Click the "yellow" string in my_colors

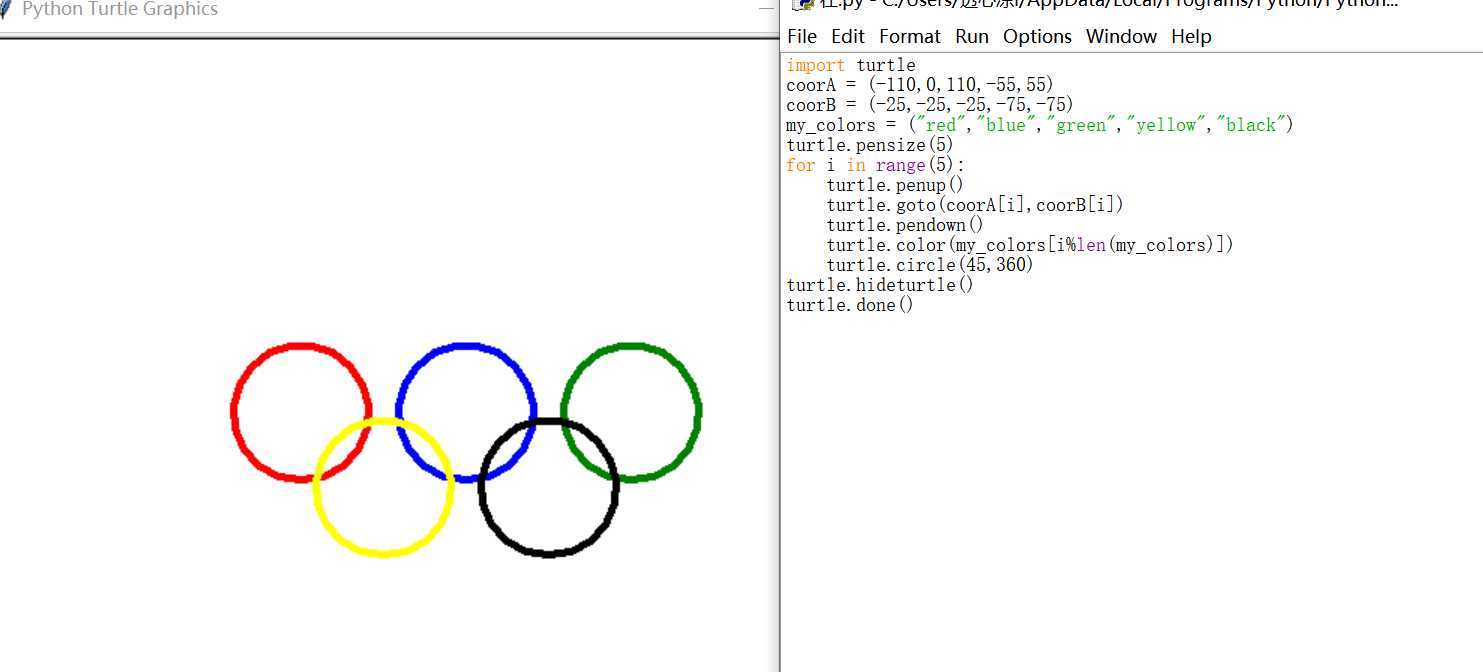(1169, 125)
